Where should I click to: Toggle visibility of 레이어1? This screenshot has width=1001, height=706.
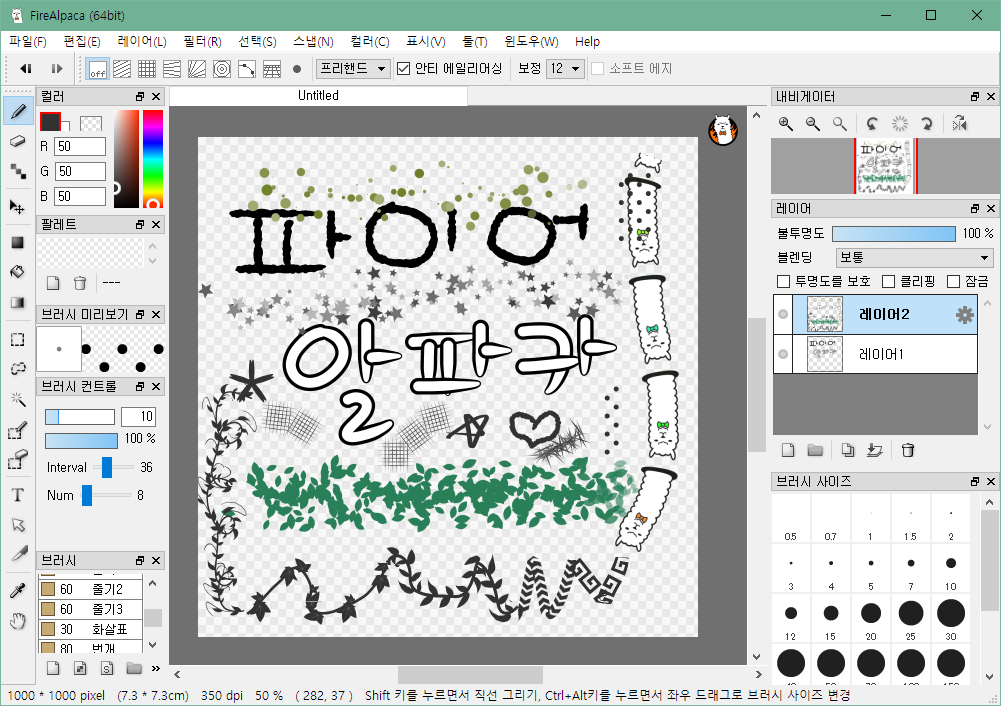(783, 354)
